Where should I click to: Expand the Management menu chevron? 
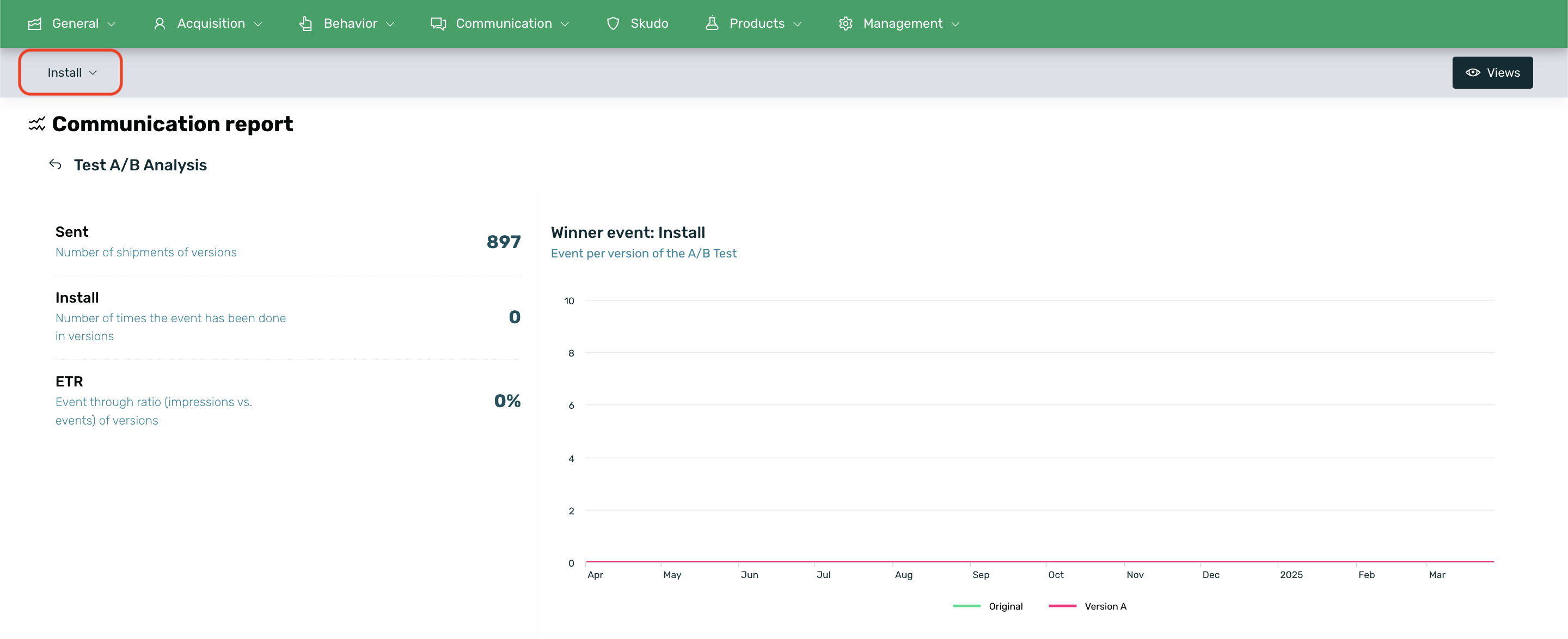[x=955, y=24]
